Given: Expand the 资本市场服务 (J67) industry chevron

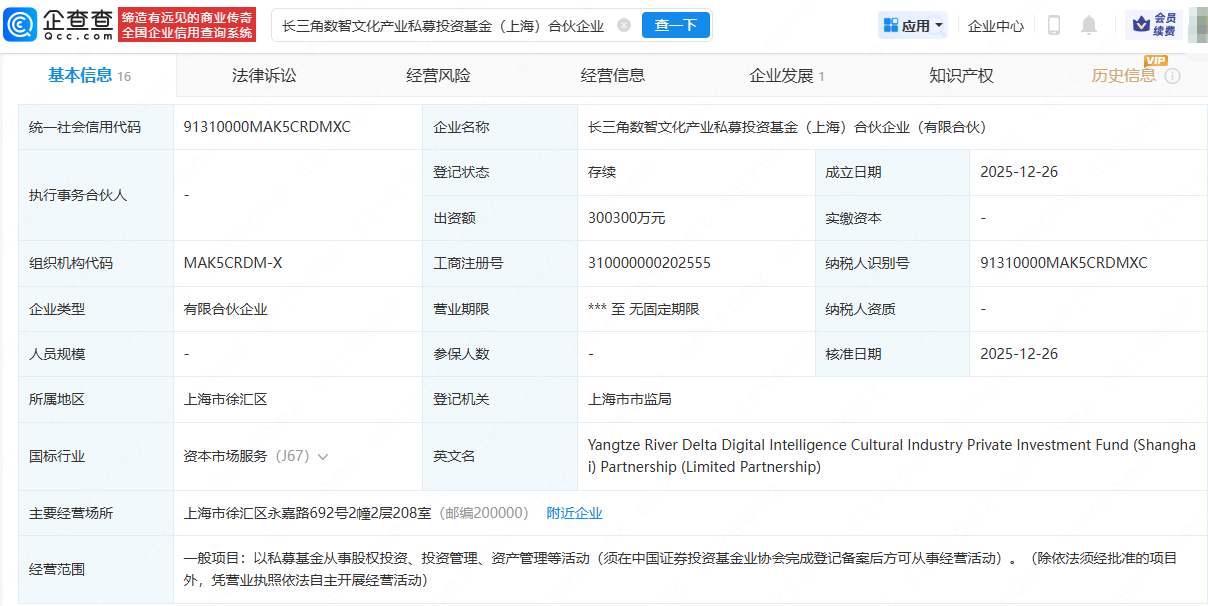Looking at the screenshot, I should tap(322, 456).
